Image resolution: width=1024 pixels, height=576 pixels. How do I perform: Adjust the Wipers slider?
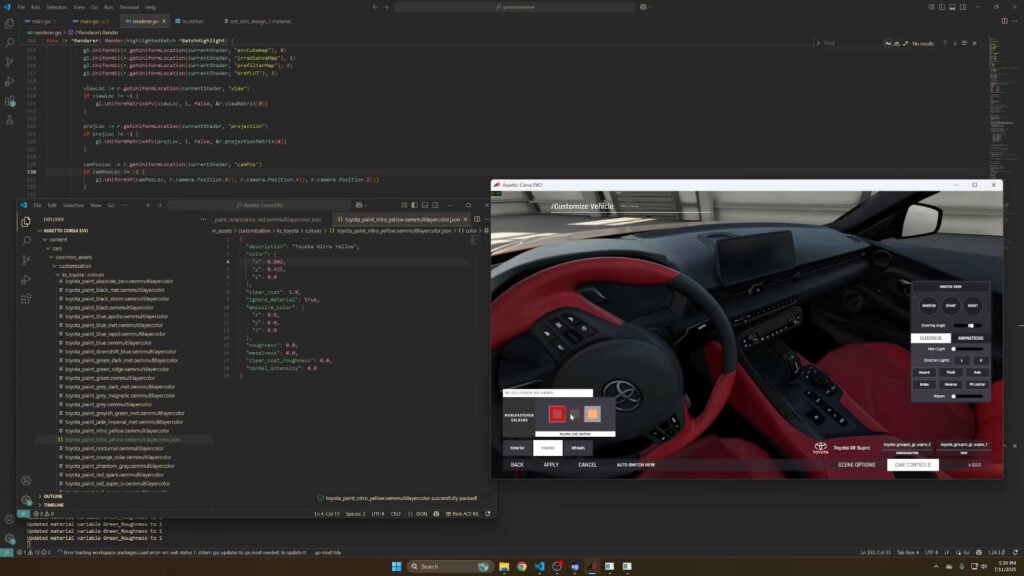point(968,396)
